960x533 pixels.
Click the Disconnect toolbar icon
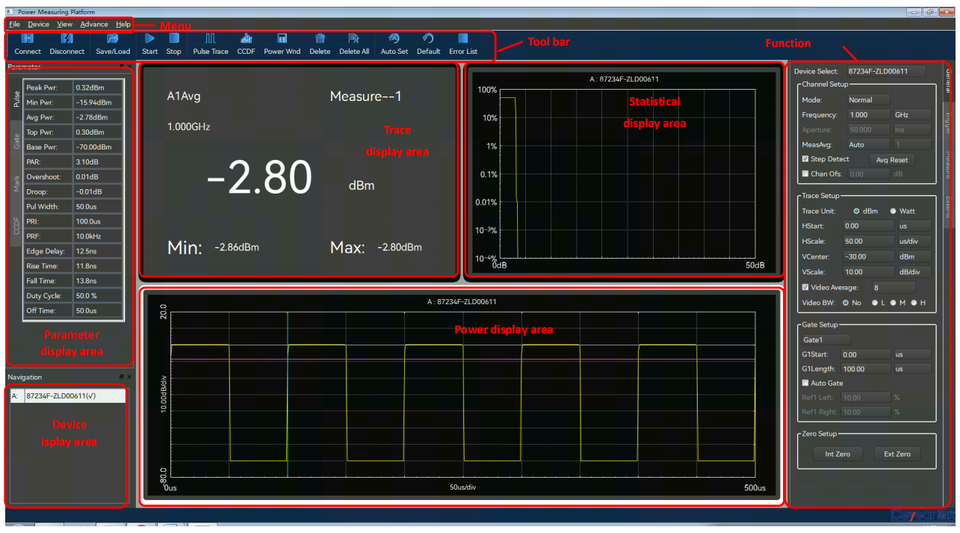pos(67,39)
